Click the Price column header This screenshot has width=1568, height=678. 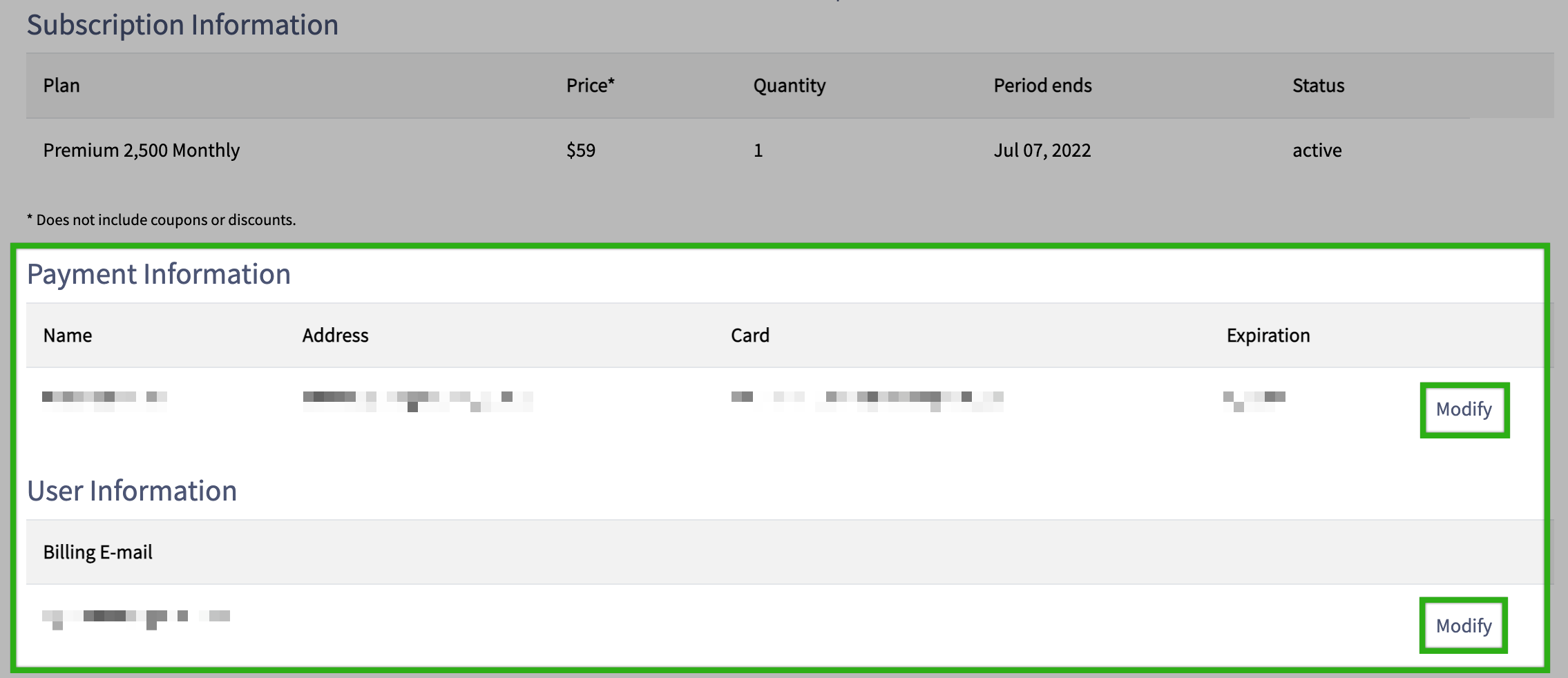(589, 85)
